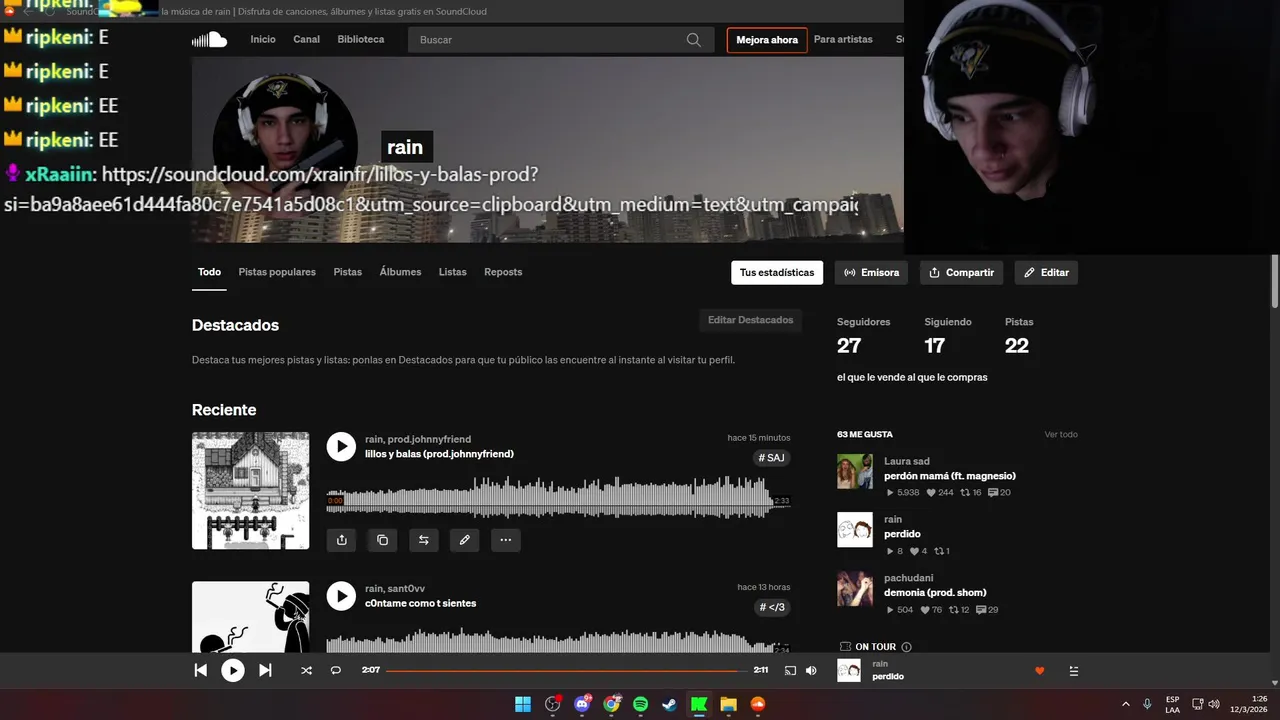Open Biblioteca in top navigation
1280x720 pixels.
361,40
